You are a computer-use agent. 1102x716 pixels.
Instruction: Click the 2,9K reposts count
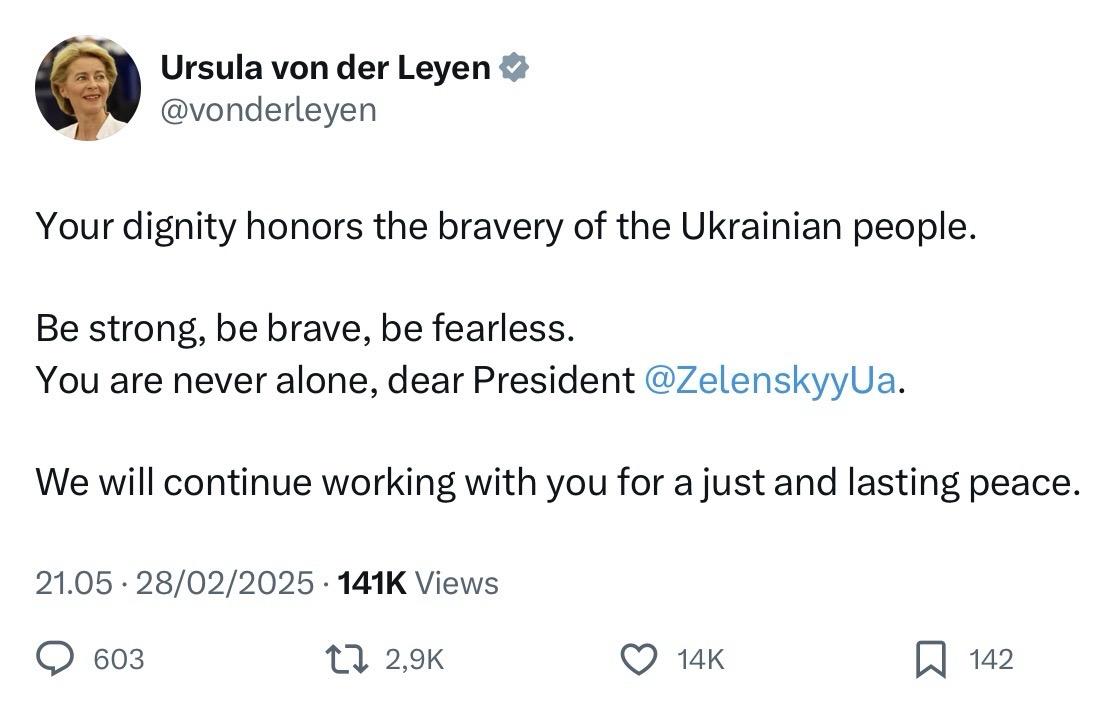415,660
